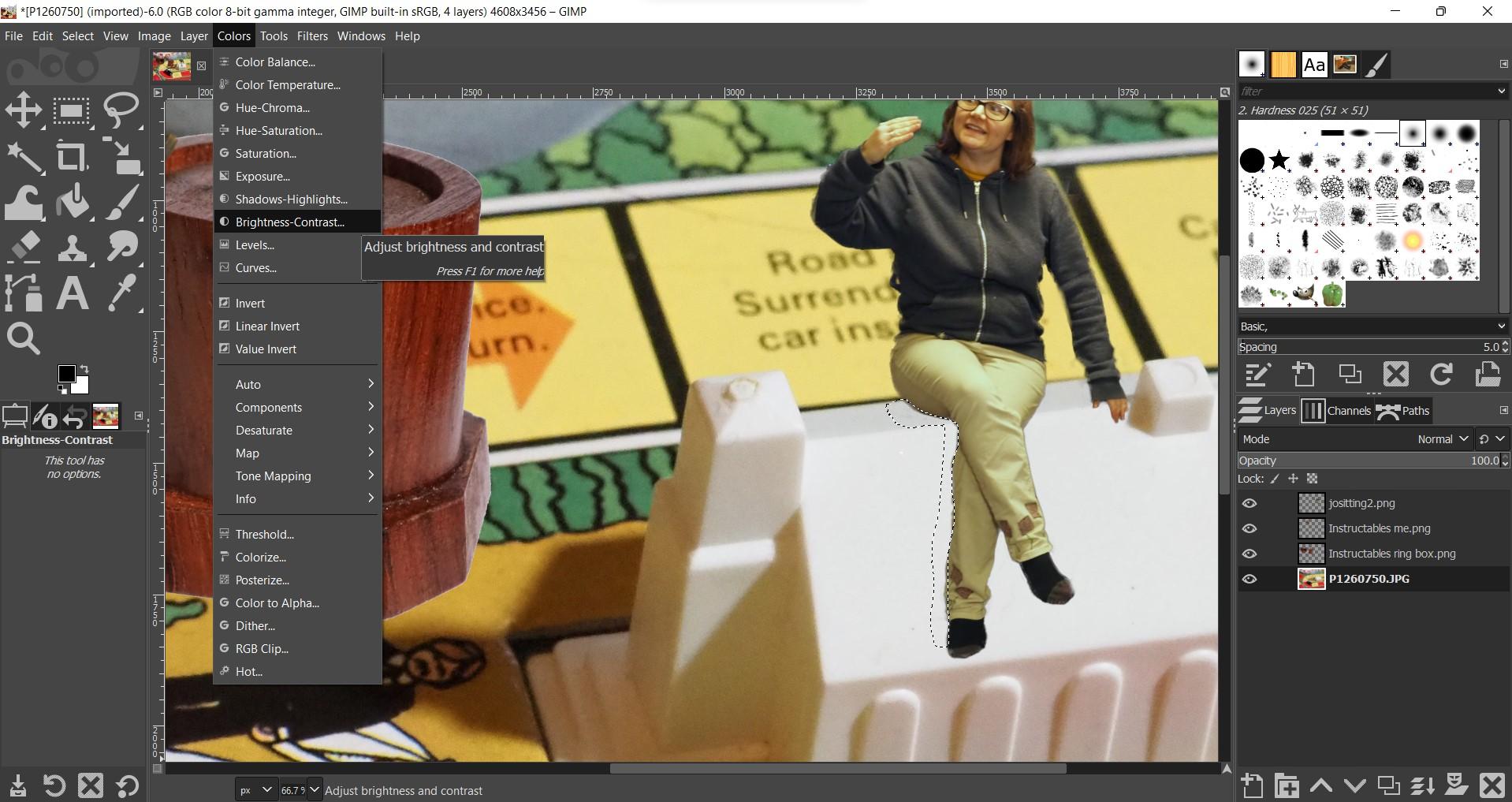The width and height of the screenshot is (1512, 802).
Task: Select the P1260750.JPG layer thumbnail
Action: (1312, 579)
